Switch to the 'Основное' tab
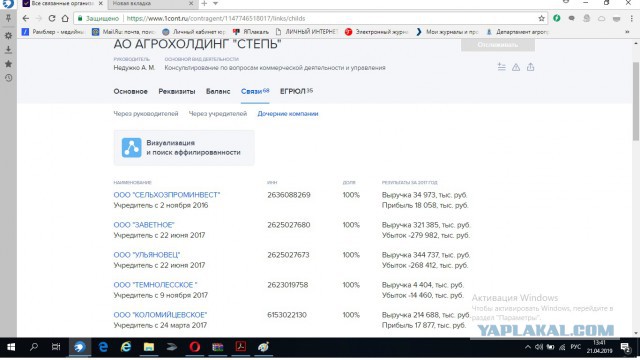 (131, 91)
